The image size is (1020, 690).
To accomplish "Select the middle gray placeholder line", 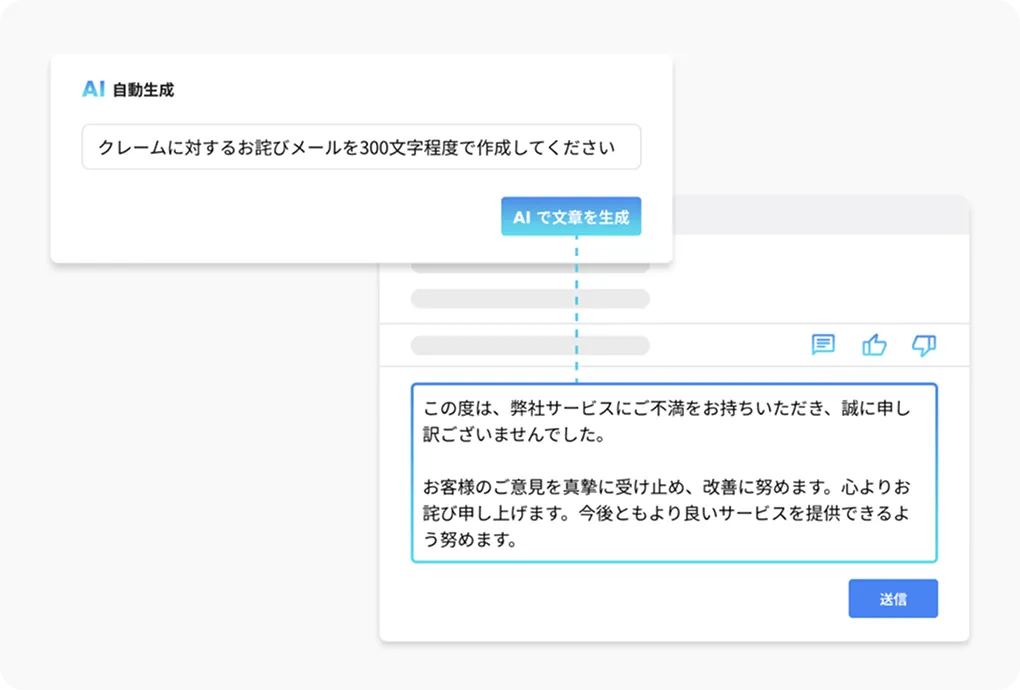I will (x=530, y=299).
